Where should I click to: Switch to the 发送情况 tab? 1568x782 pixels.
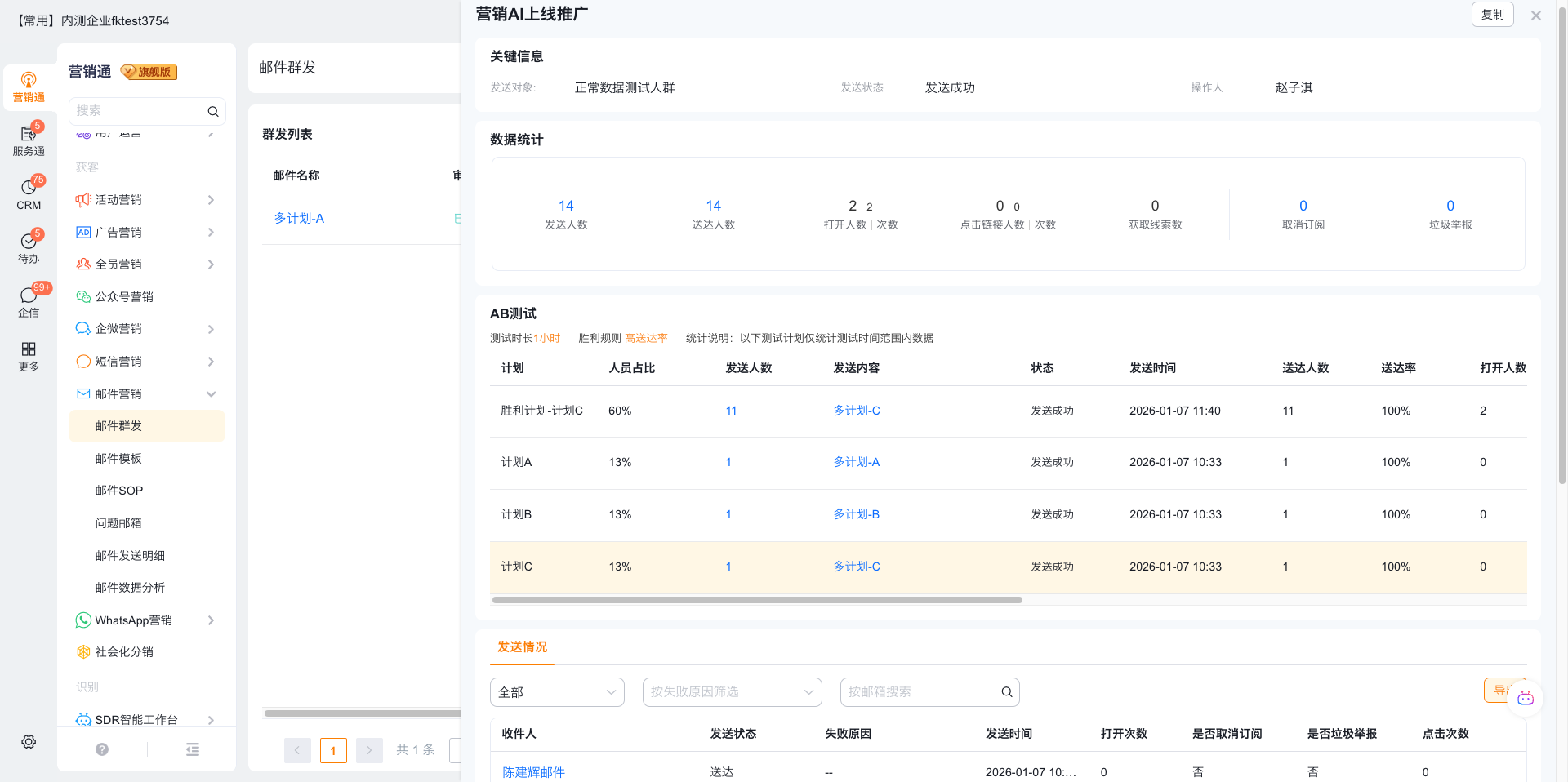pos(522,647)
